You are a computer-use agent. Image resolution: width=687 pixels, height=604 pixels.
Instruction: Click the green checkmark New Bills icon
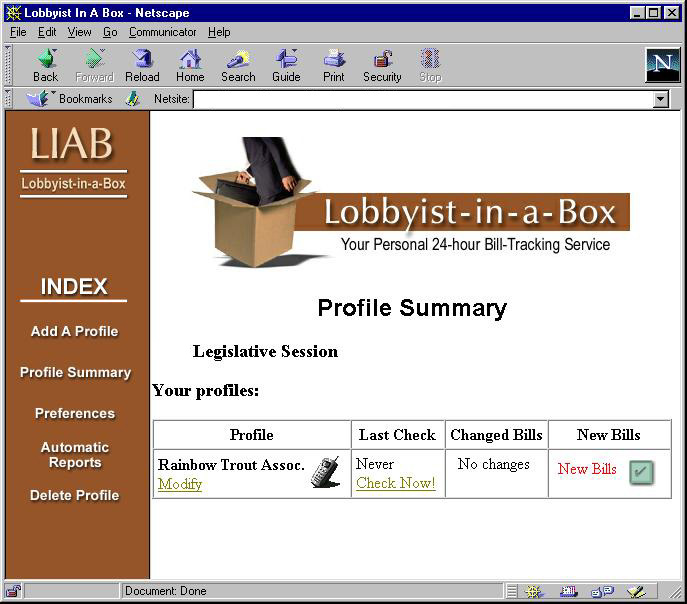(641, 473)
